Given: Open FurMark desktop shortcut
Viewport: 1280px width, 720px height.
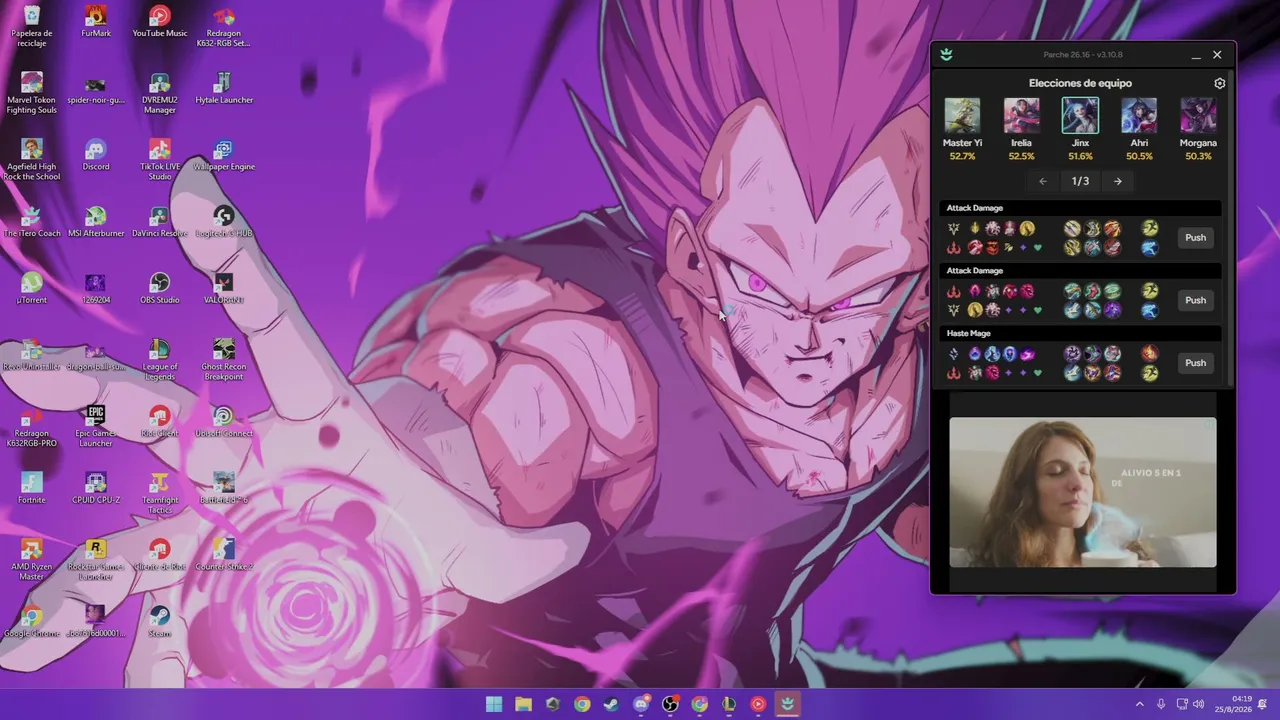Looking at the screenshot, I should 96,21.
